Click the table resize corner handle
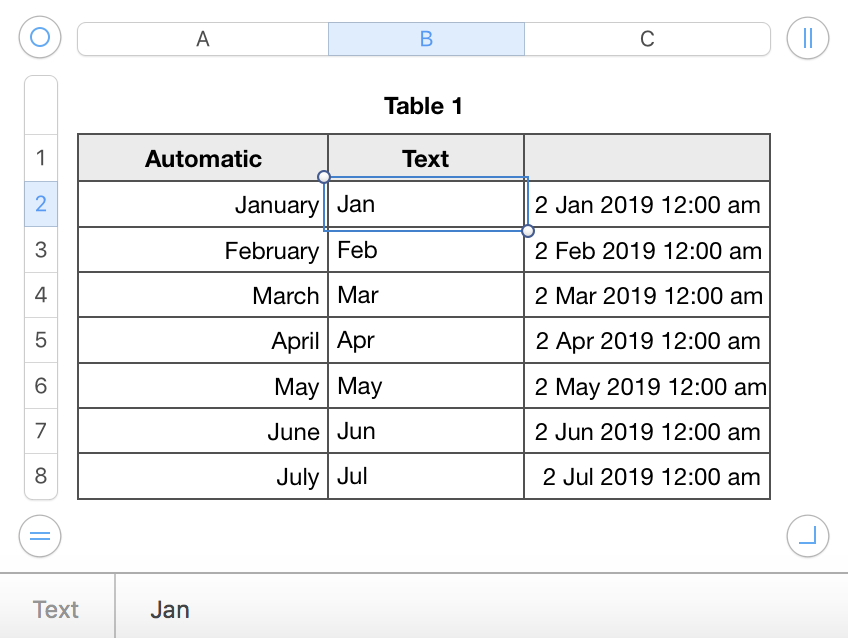This screenshot has height=638, width=848. click(x=808, y=536)
